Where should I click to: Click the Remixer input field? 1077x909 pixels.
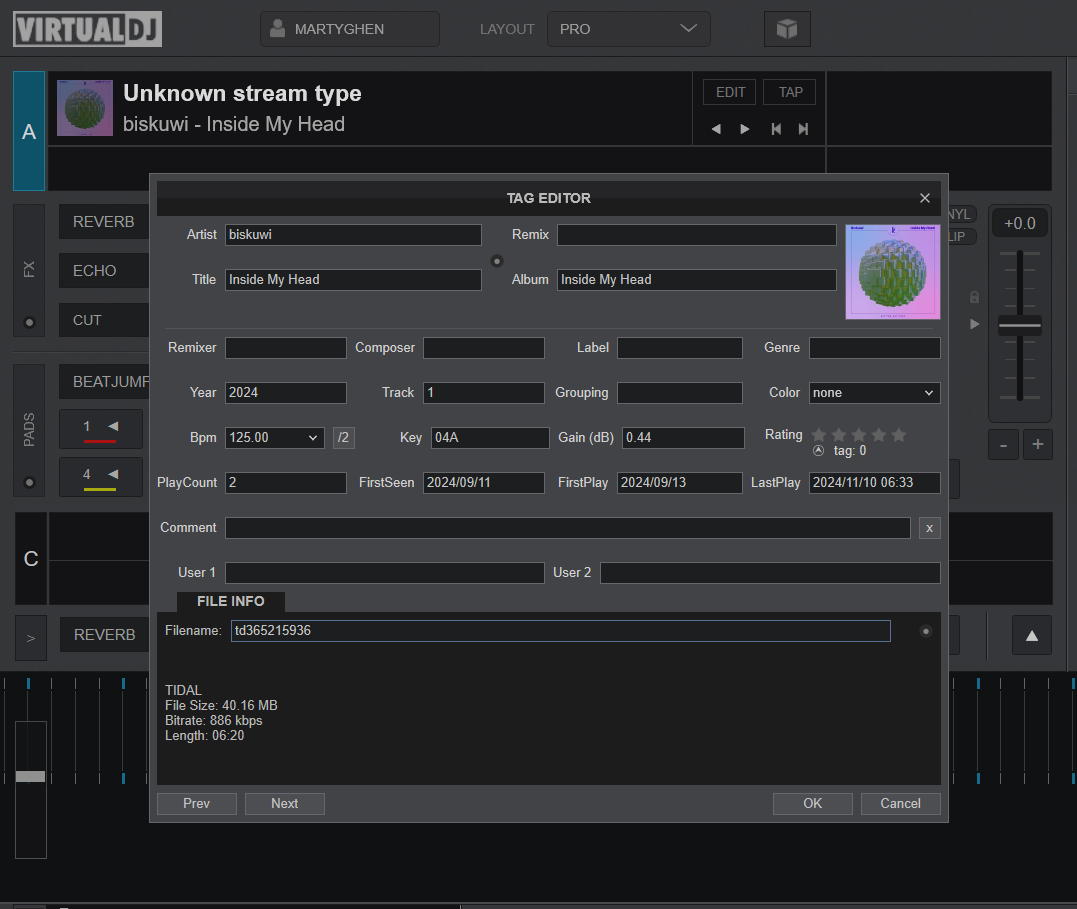(x=286, y=348)
